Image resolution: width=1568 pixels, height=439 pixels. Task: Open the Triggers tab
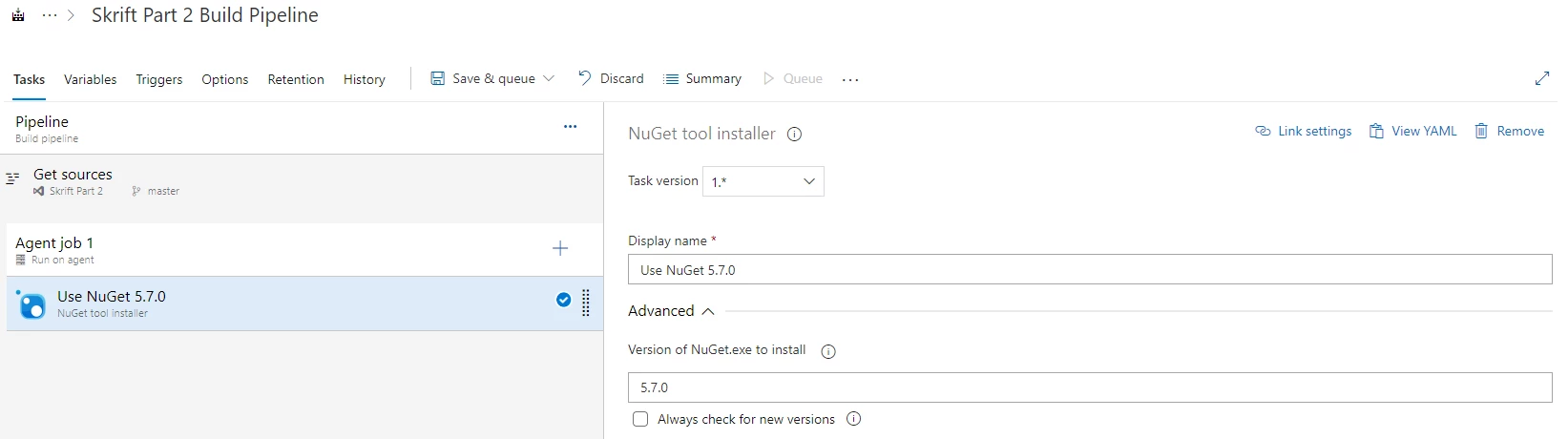159,79
